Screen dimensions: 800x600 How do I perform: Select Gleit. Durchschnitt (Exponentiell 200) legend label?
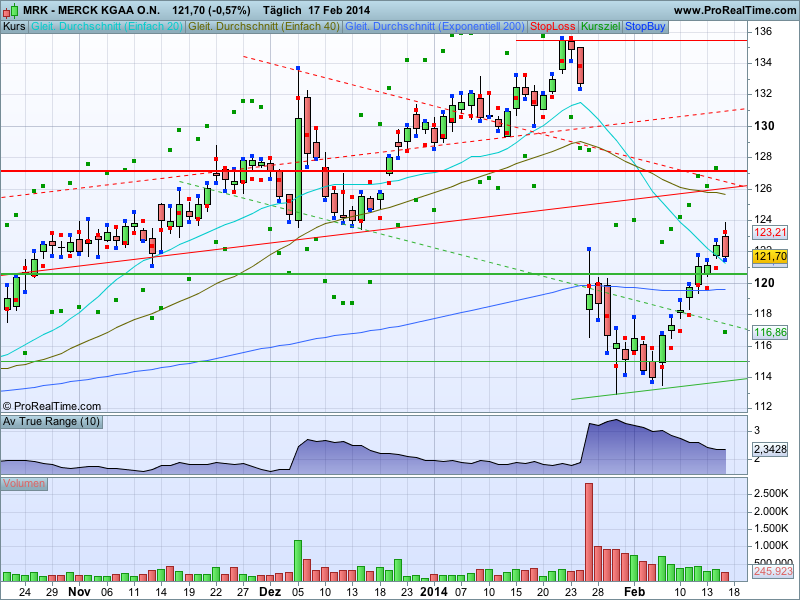[x=435, y=27]
